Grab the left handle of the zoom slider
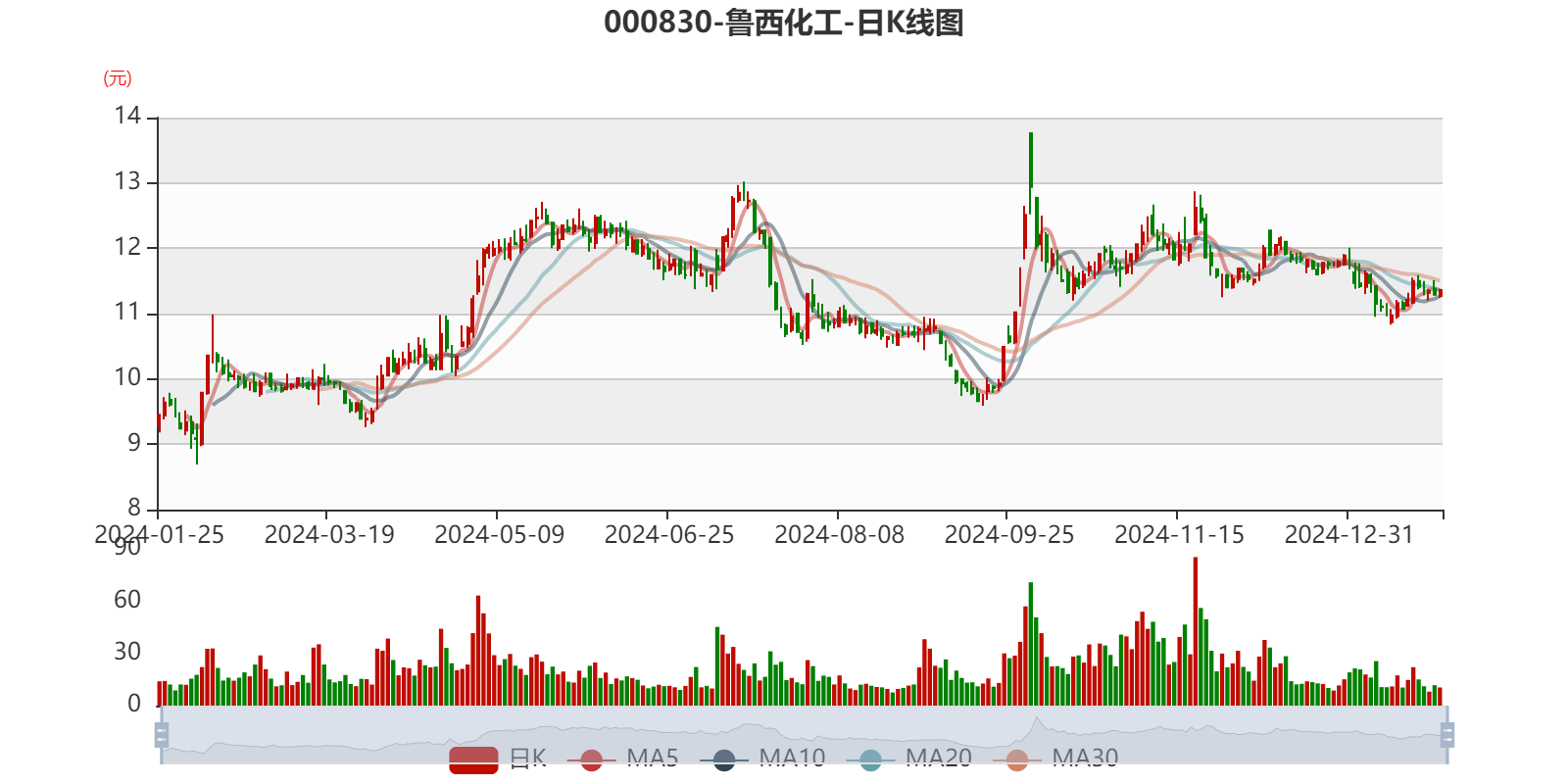 tap(162, 735)
